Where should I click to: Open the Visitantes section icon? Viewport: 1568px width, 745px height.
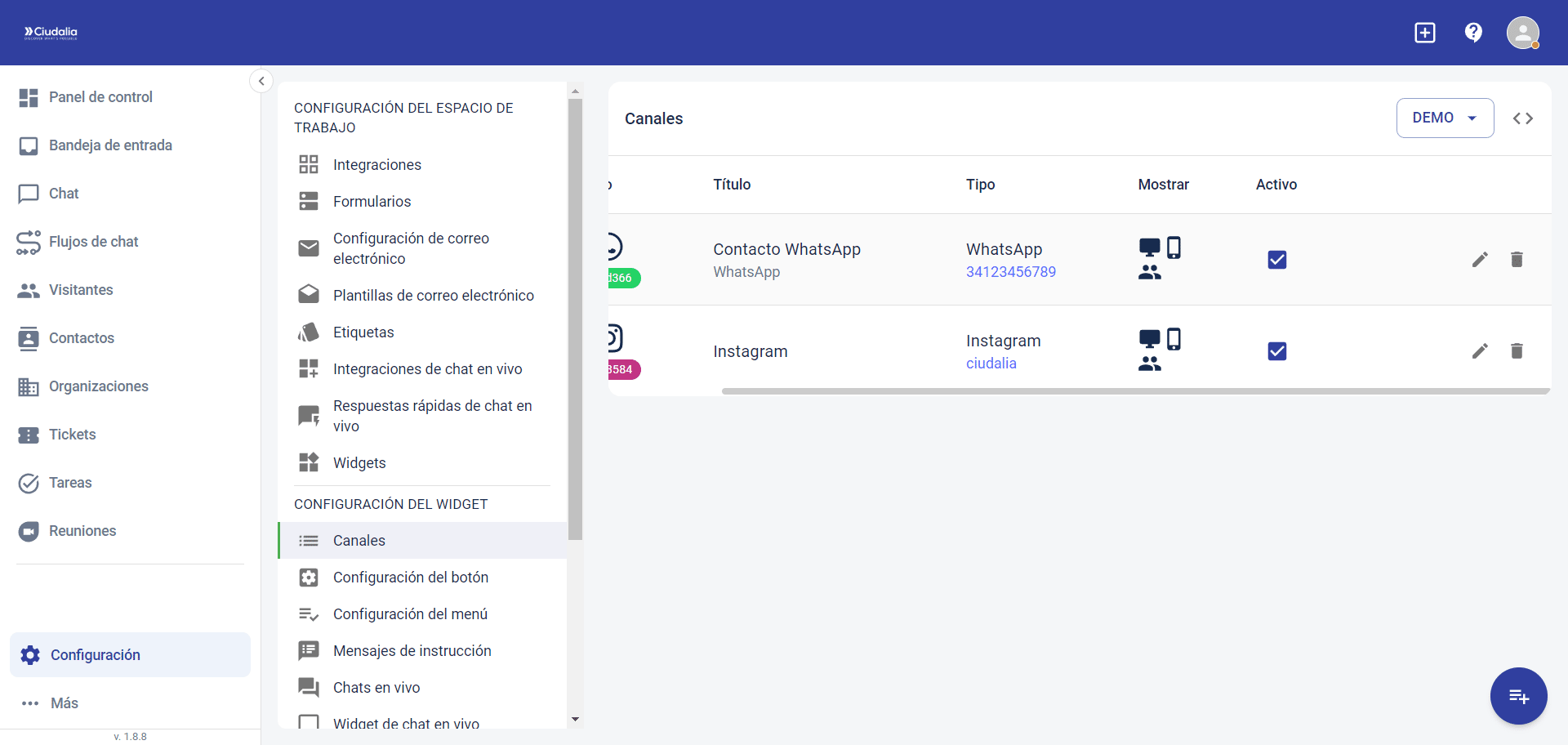click(x=29, y=290)
